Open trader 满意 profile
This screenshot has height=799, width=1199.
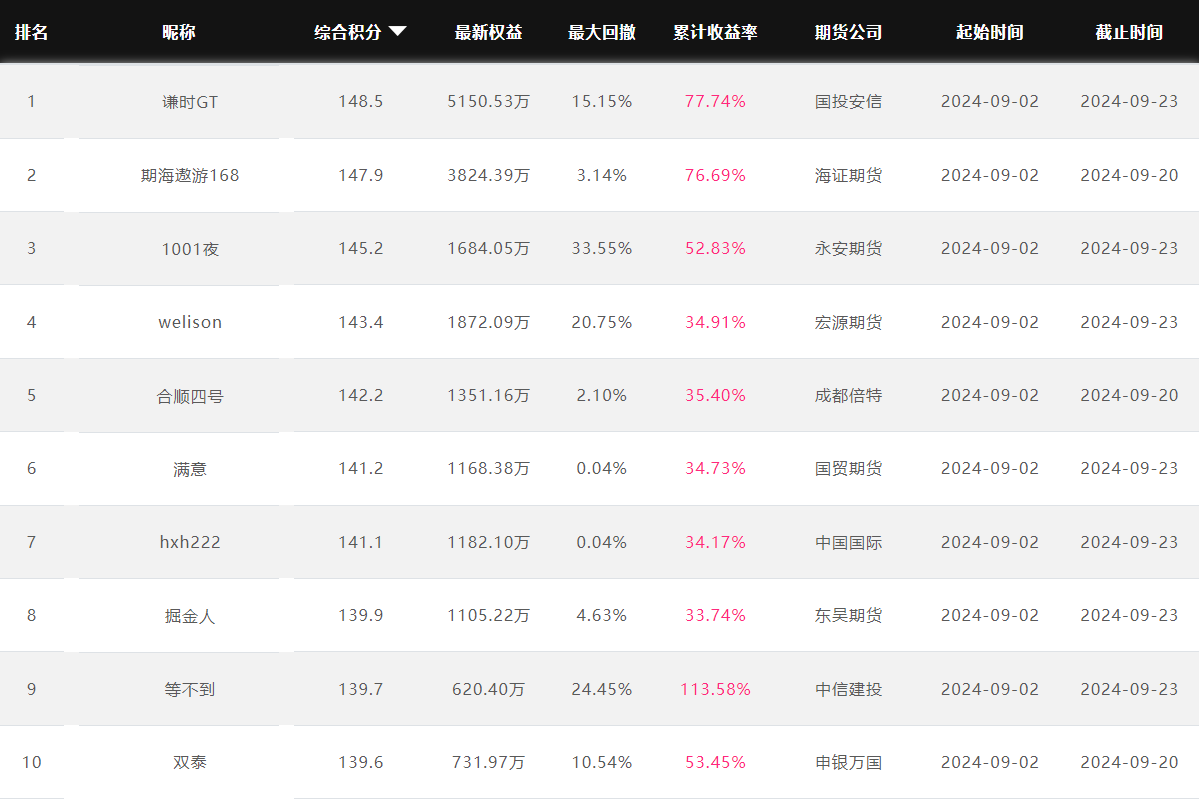(190, 469)
